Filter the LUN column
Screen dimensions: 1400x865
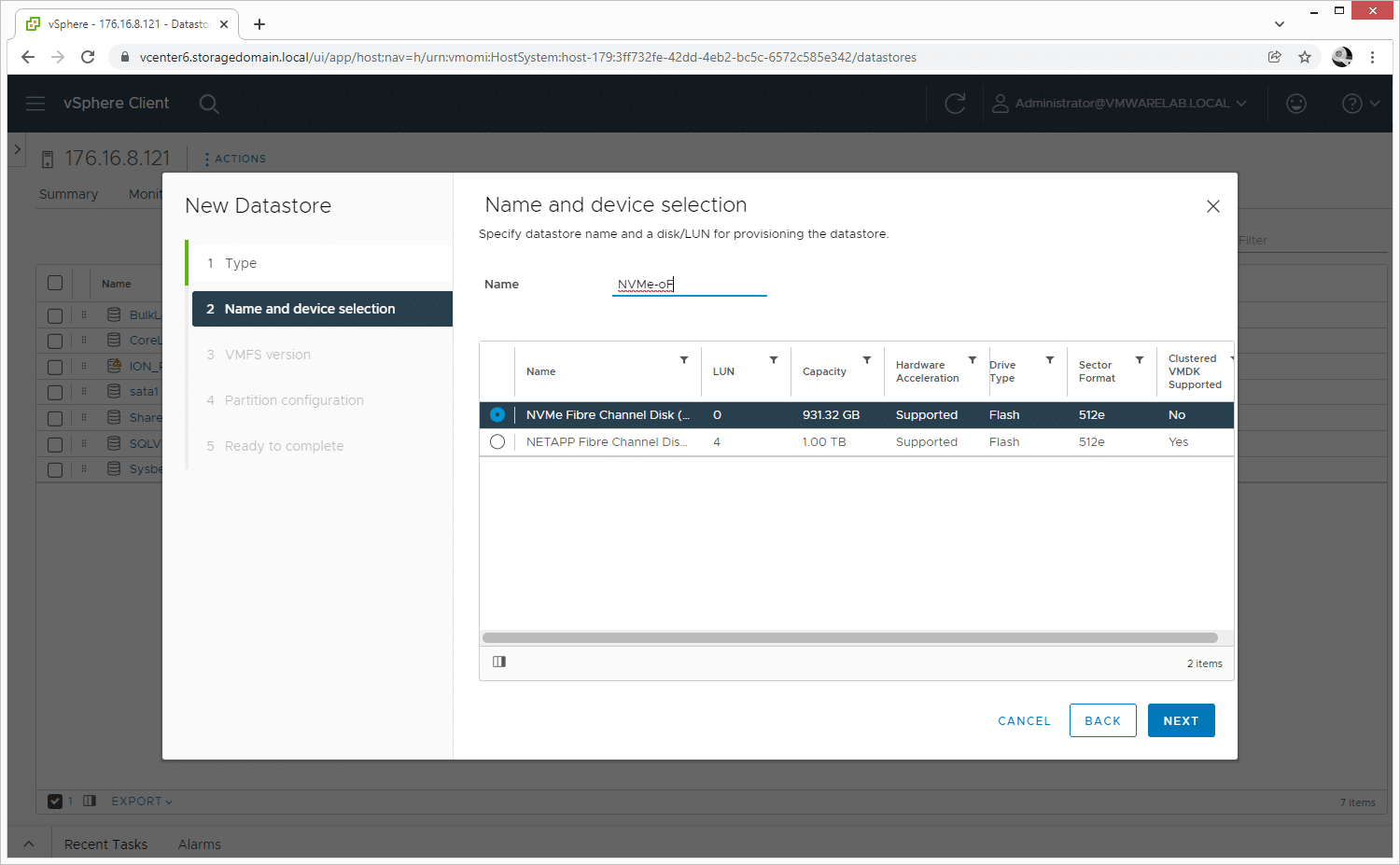(774, 360)
